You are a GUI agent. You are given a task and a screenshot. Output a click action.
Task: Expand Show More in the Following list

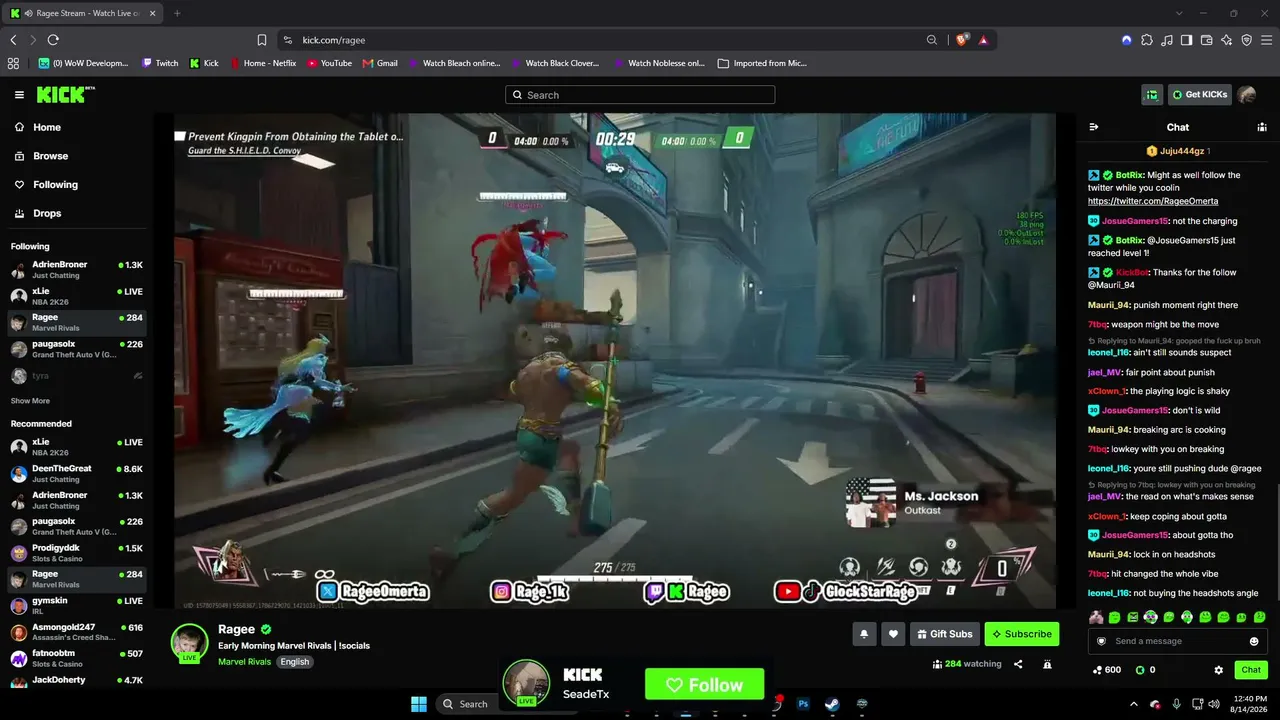point(30,401)
